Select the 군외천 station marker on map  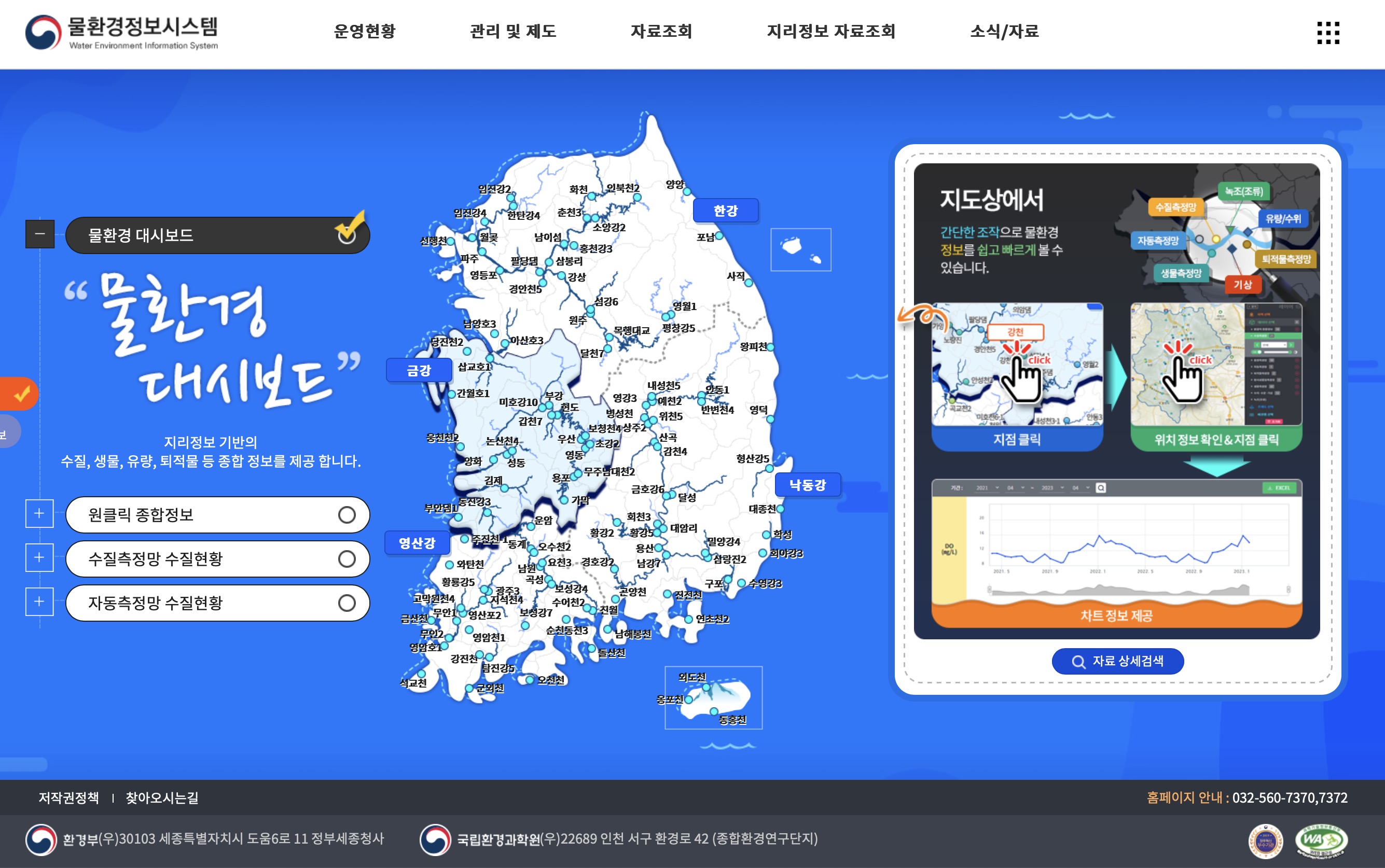click(469, 688)
